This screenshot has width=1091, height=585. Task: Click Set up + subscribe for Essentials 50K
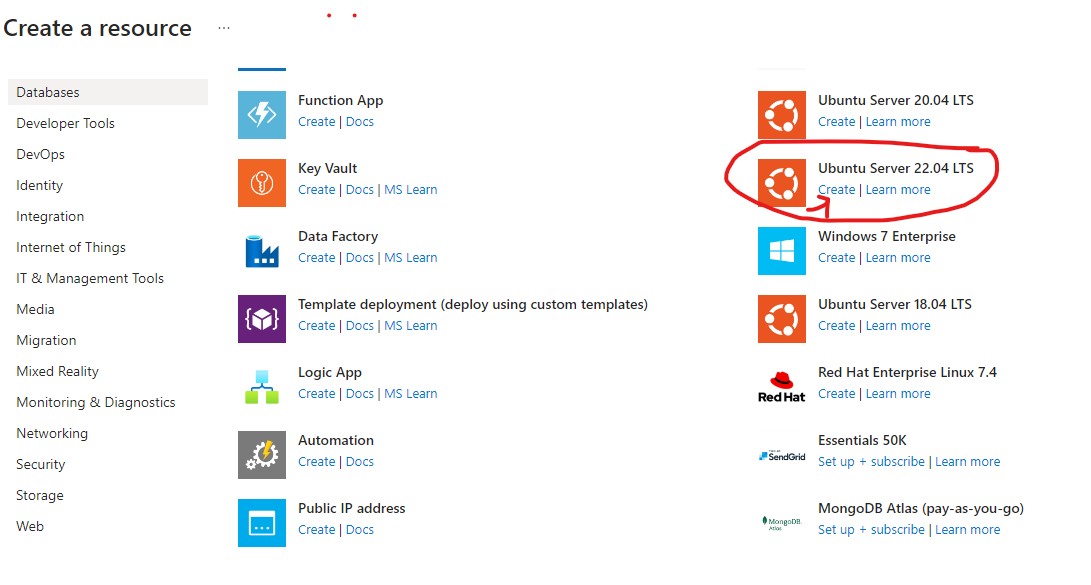coord(871,462)
